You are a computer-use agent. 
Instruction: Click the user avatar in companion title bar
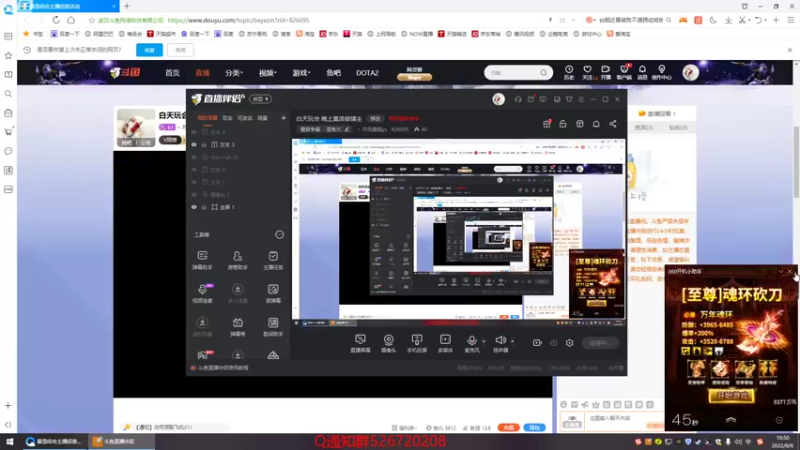(498, 99)
